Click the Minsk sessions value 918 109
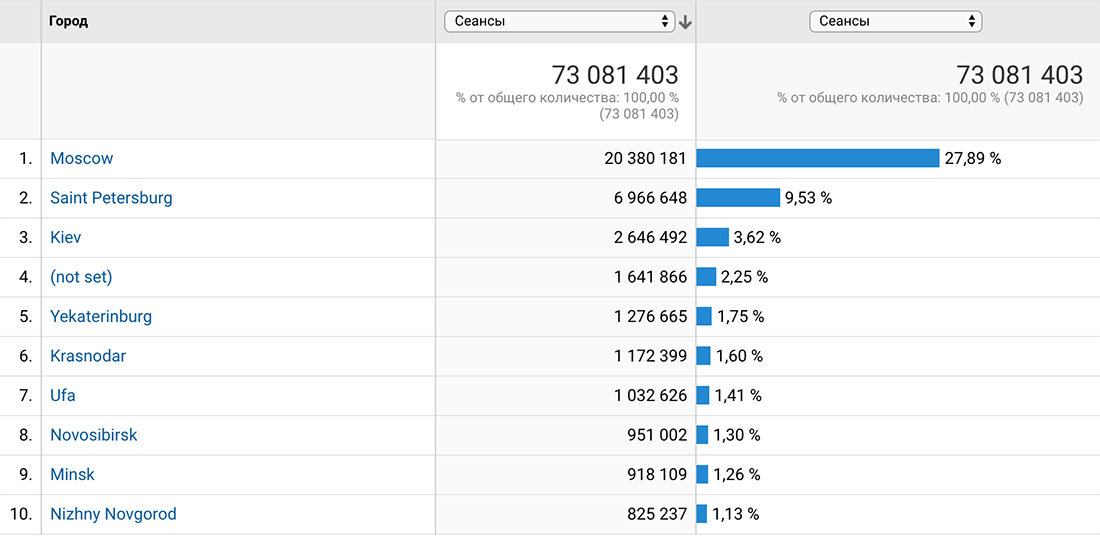The width and height of the screenshot is (1100, 537). click(x=657, y=475)
